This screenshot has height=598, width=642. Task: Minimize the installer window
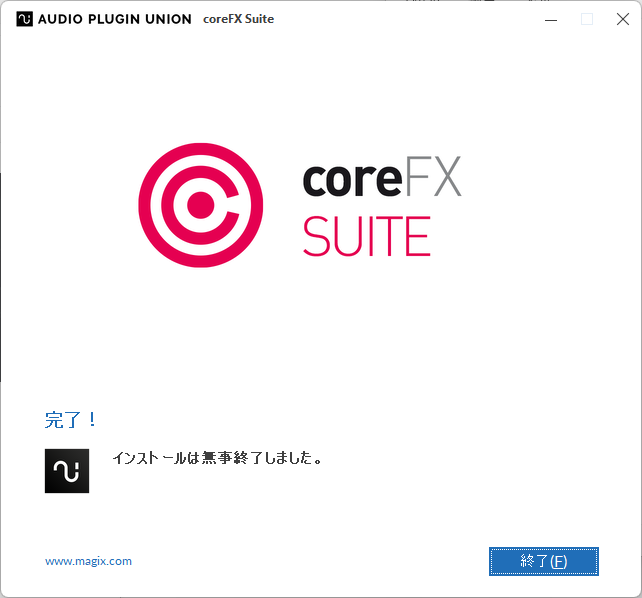[x=551, y=19]
